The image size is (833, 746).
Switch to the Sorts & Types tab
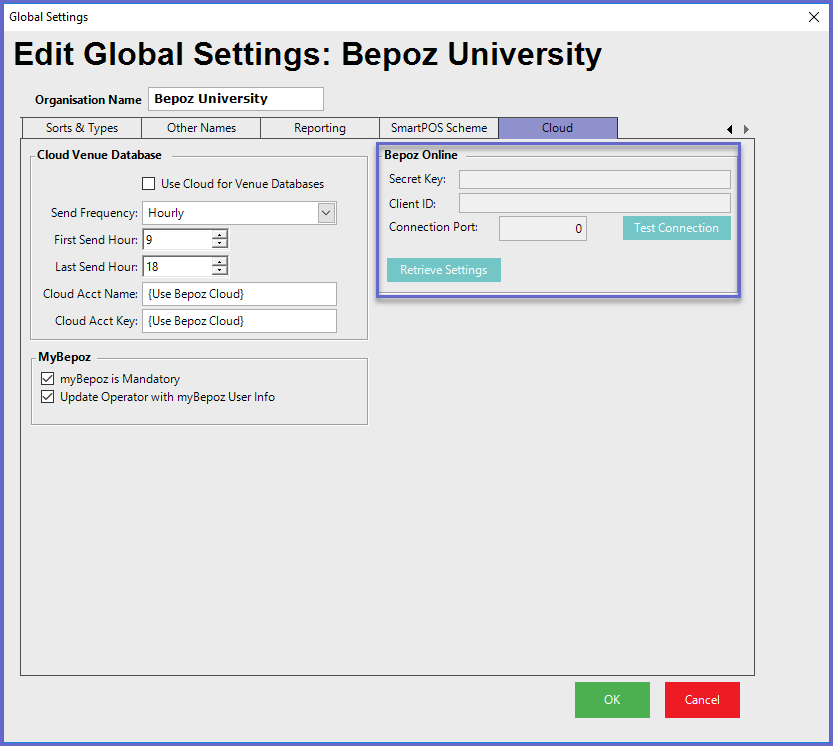pos(82,128)
